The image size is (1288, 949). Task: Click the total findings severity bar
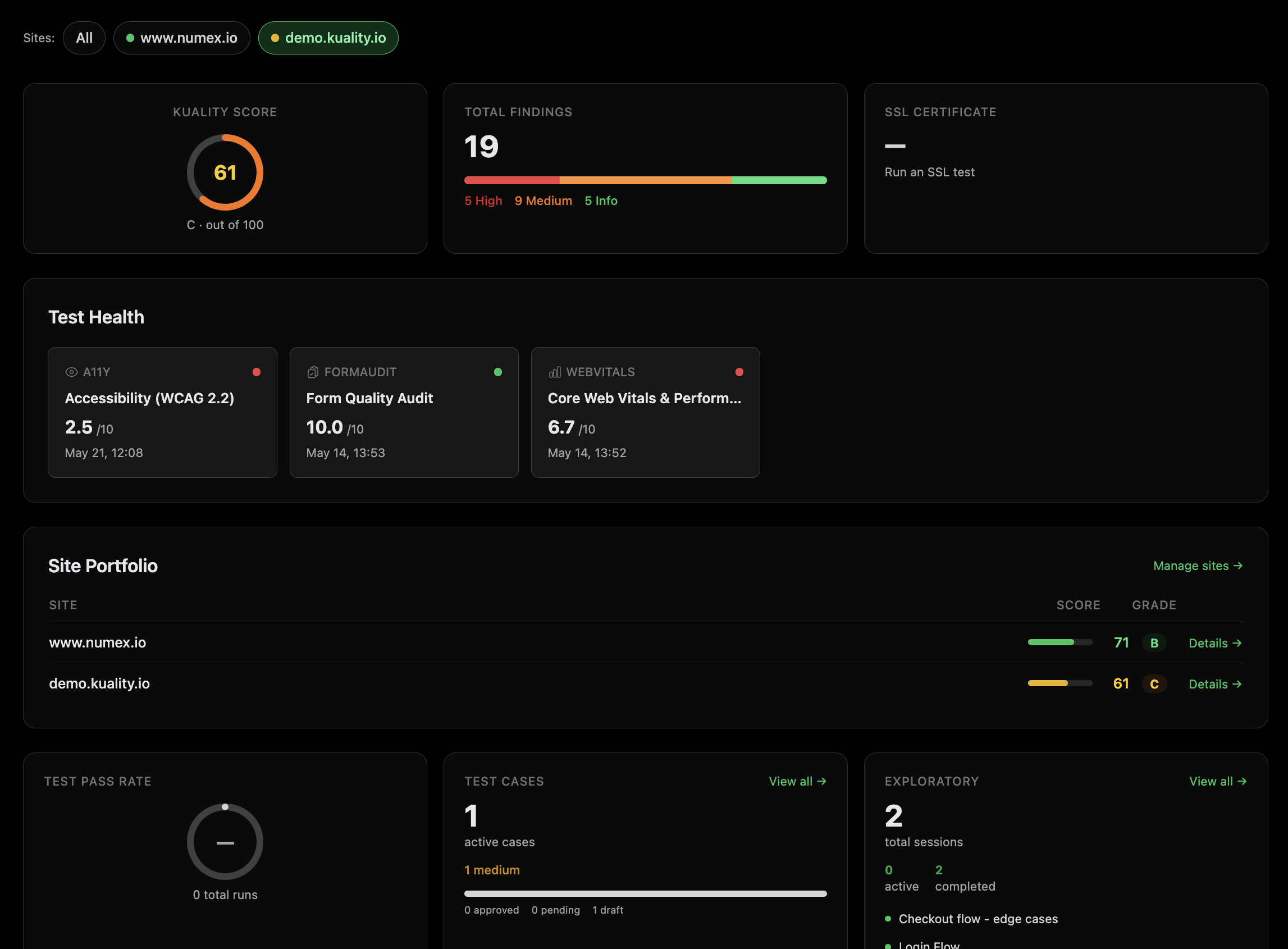point(646,180)
